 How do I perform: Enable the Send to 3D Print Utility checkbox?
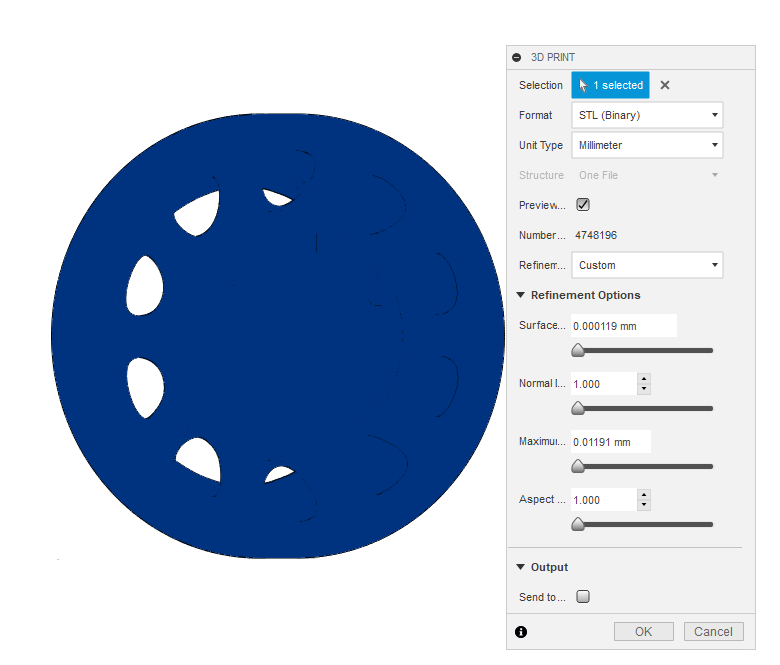[583, 597]
